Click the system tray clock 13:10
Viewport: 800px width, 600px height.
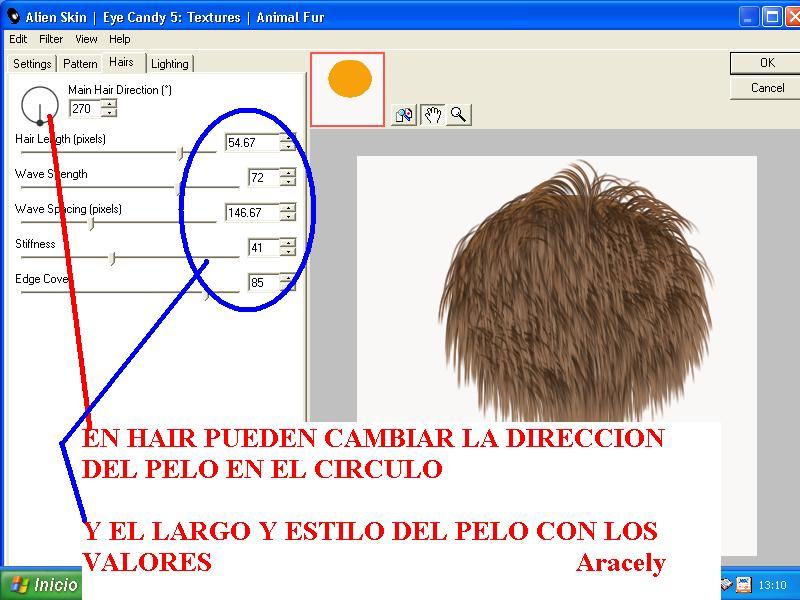(772, 585)
